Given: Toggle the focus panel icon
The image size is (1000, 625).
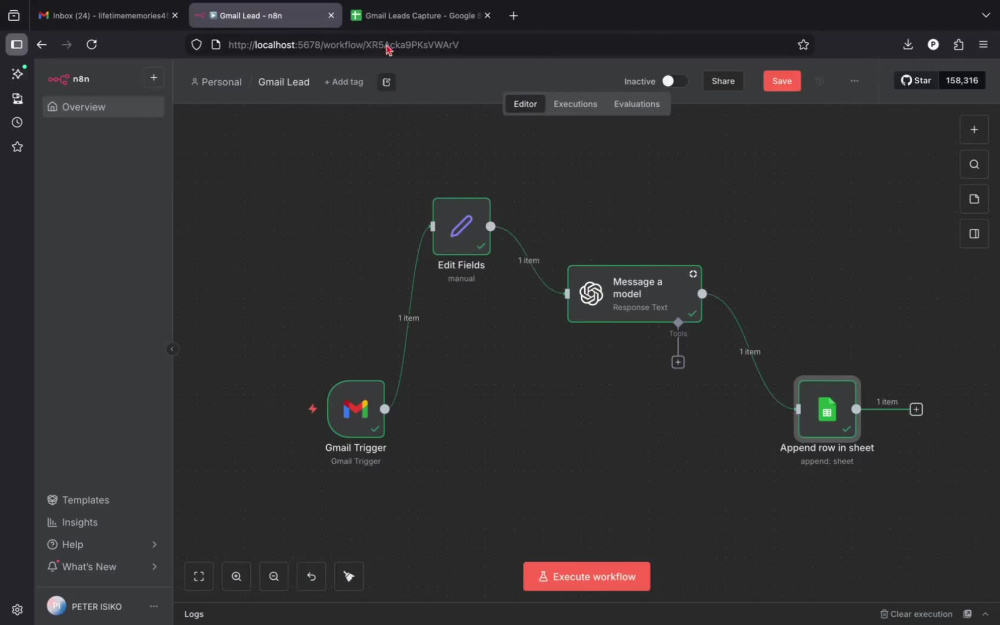Looking at the screenshot, I should point(974,234).
